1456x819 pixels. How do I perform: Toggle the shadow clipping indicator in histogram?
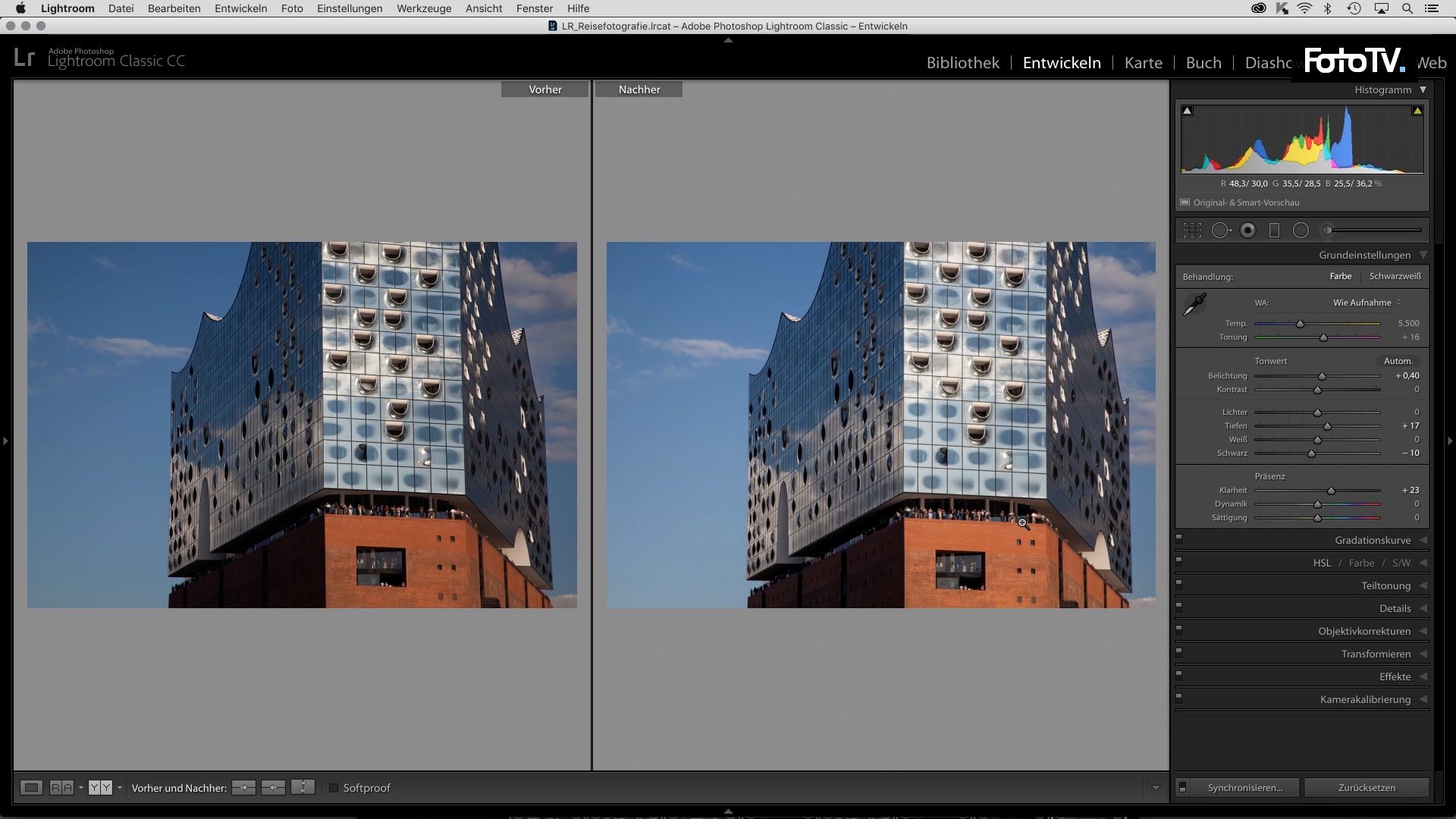[x=1188, y=111]
